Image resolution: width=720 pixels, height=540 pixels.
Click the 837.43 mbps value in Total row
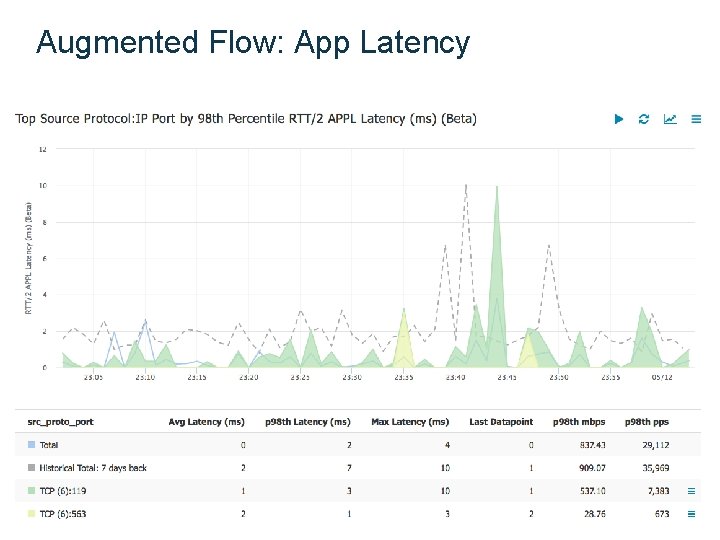point(592,445)
